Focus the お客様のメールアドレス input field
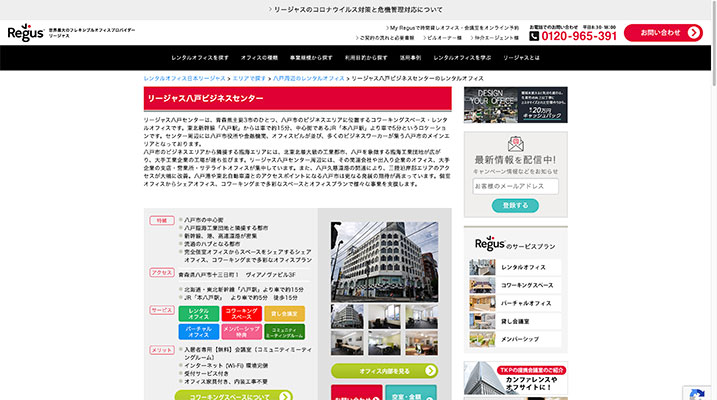The image size is (717, 400). 515,186
